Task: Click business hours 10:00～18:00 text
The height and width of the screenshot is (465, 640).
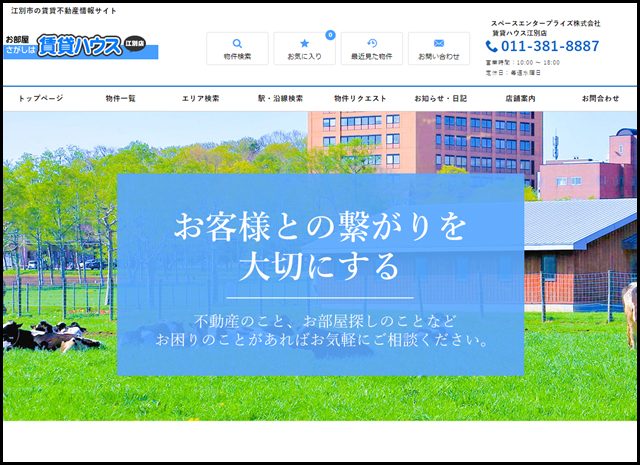Action: coord(523,63)
